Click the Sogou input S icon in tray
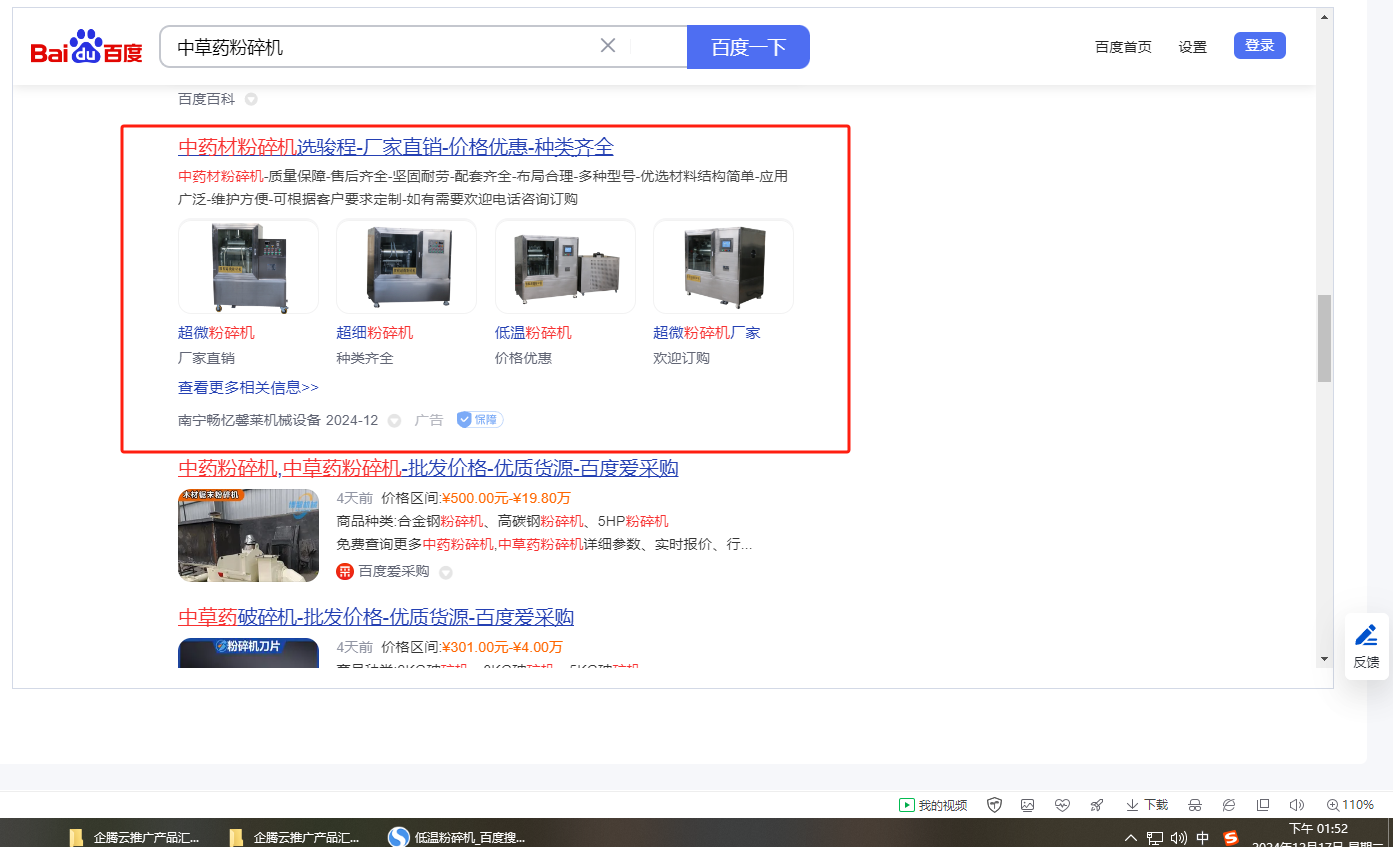 [1231, 838]
